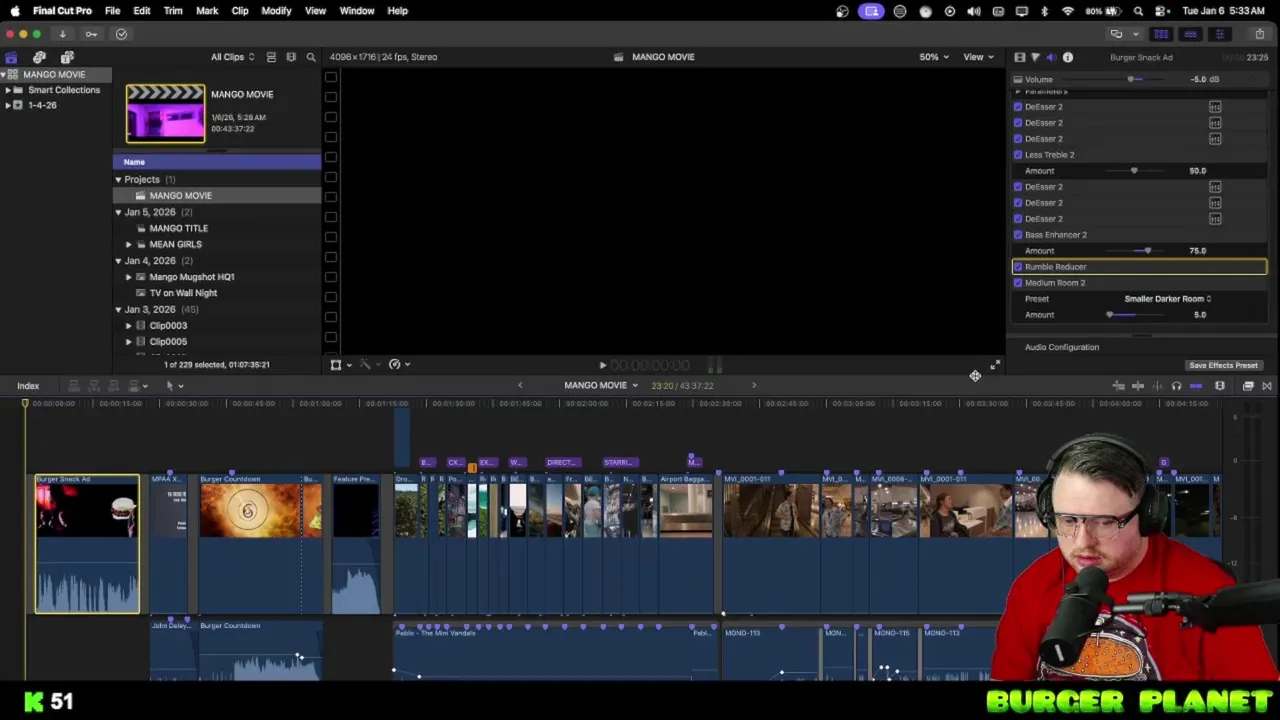Image resolution: width=1280 pixels, height=720 pixels.
Task: Uncheck the Rumble Reducer effect
Action: (1018, 267)
